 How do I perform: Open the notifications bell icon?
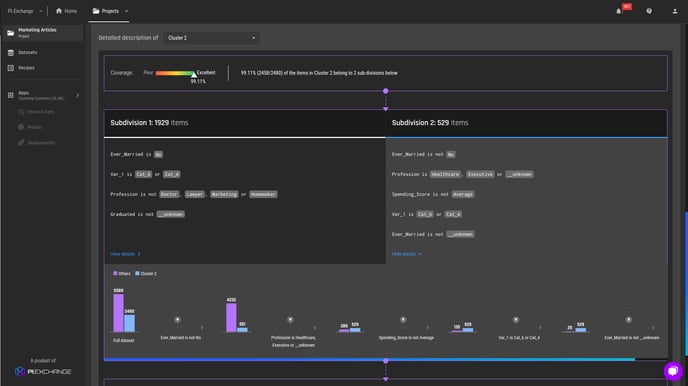(x=619, y=11)
